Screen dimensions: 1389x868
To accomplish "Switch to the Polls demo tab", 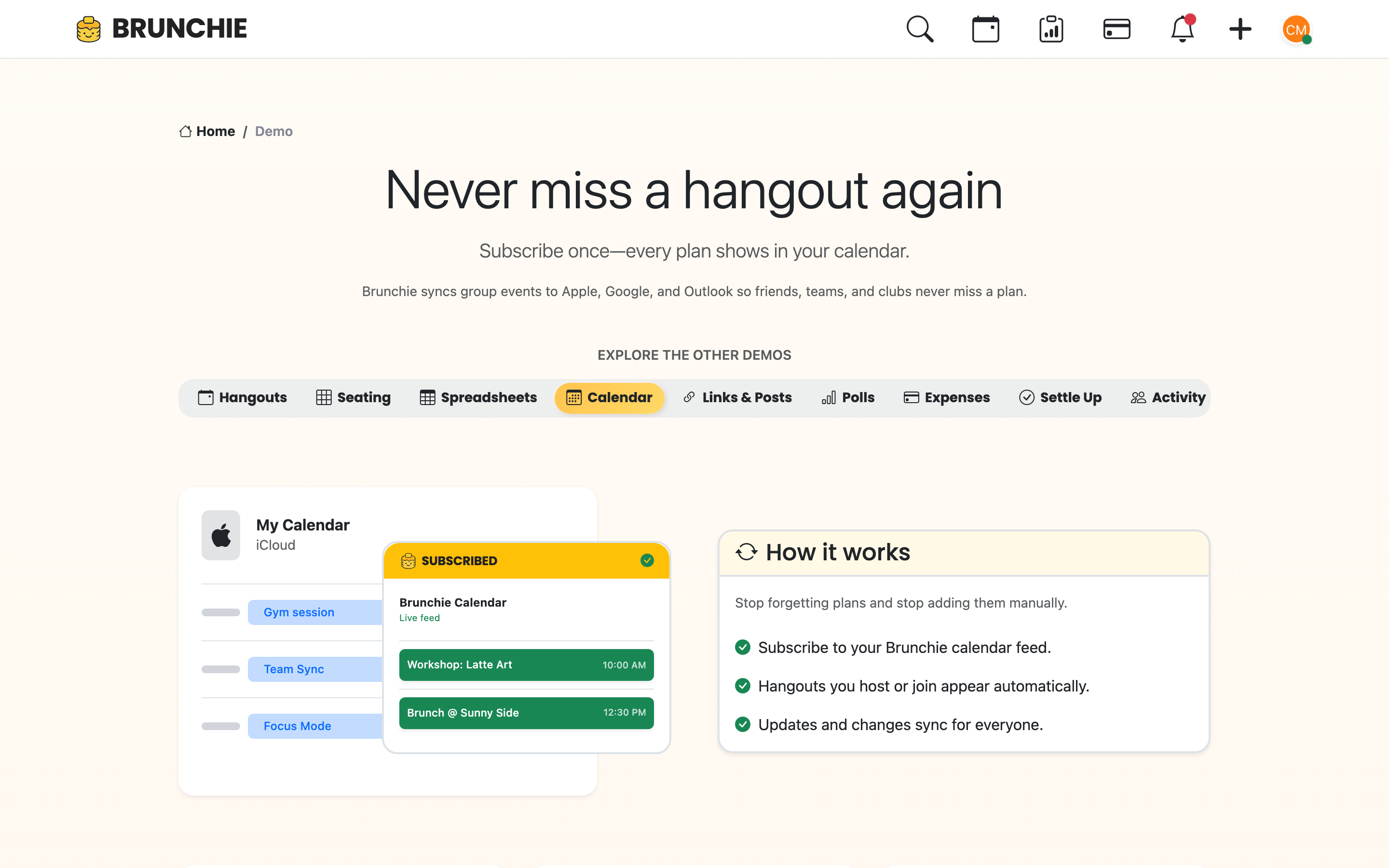I will (x=848, y=397).
